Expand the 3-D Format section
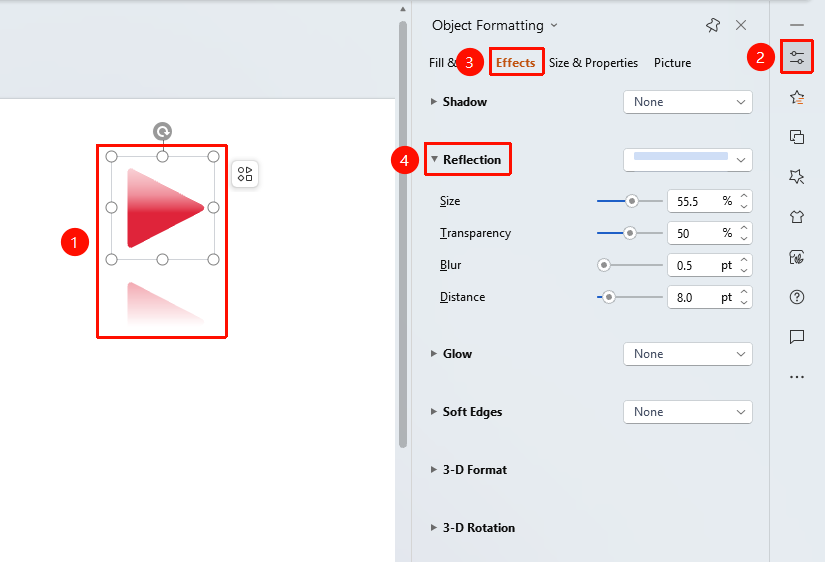This screenshot has width=825, height=562. click(434, 469)
